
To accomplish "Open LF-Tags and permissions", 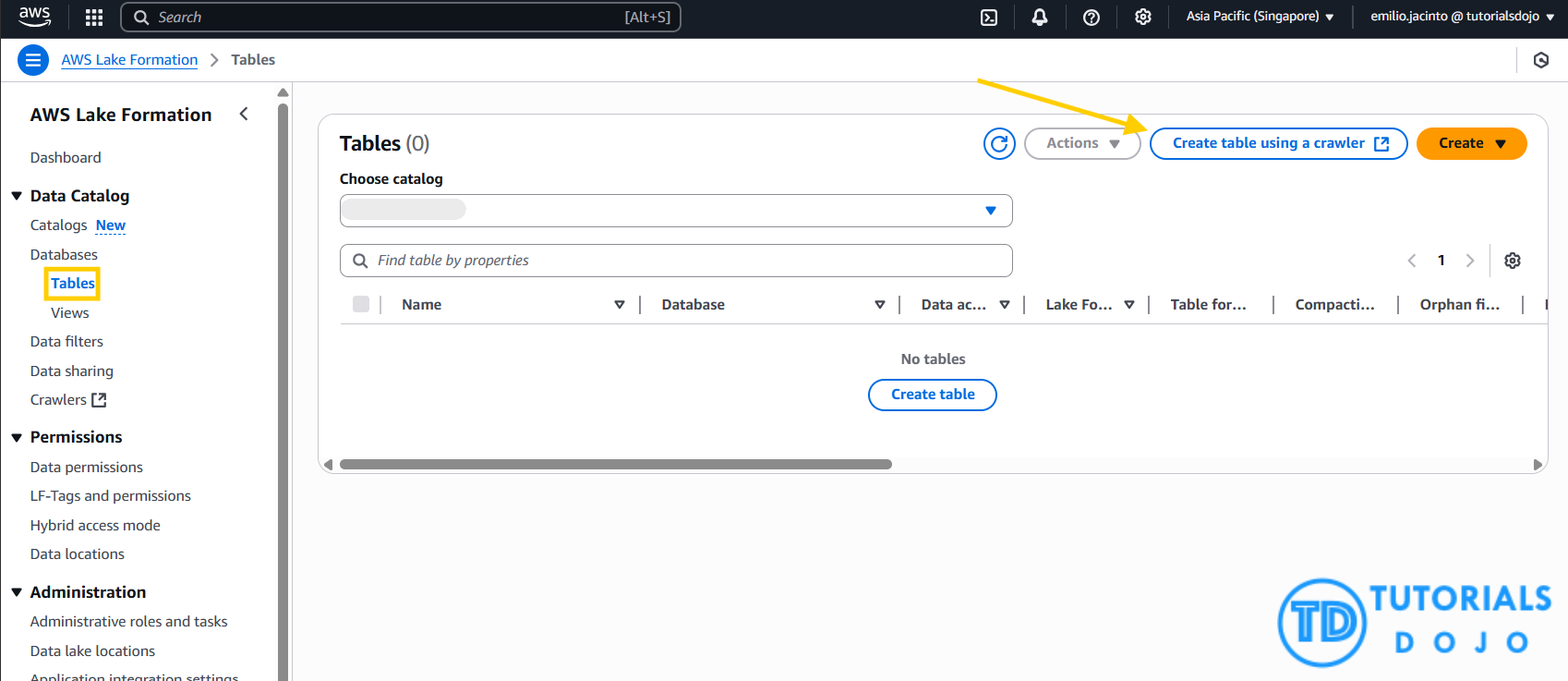I will point(111,496).
